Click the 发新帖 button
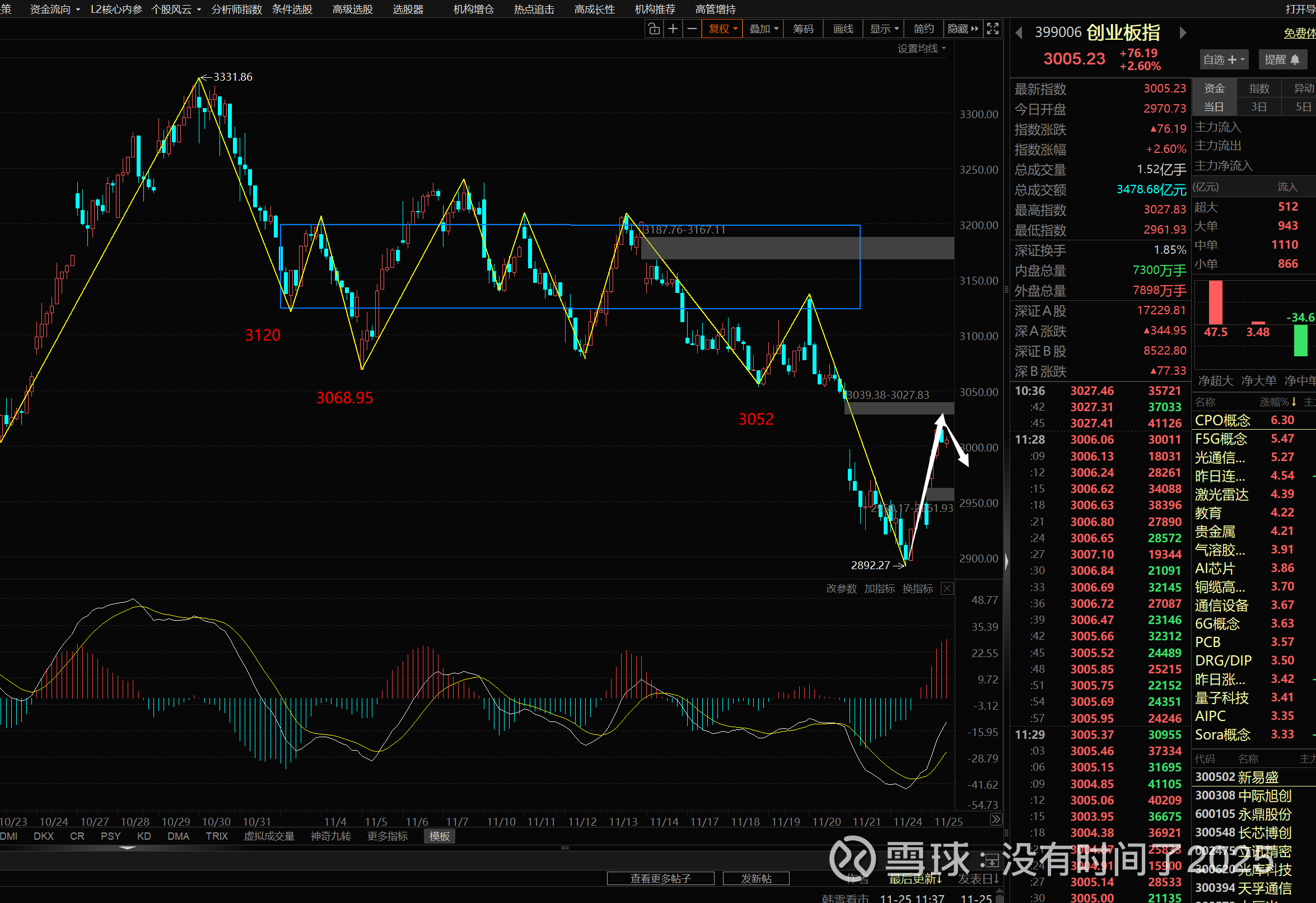 (756, 879)
